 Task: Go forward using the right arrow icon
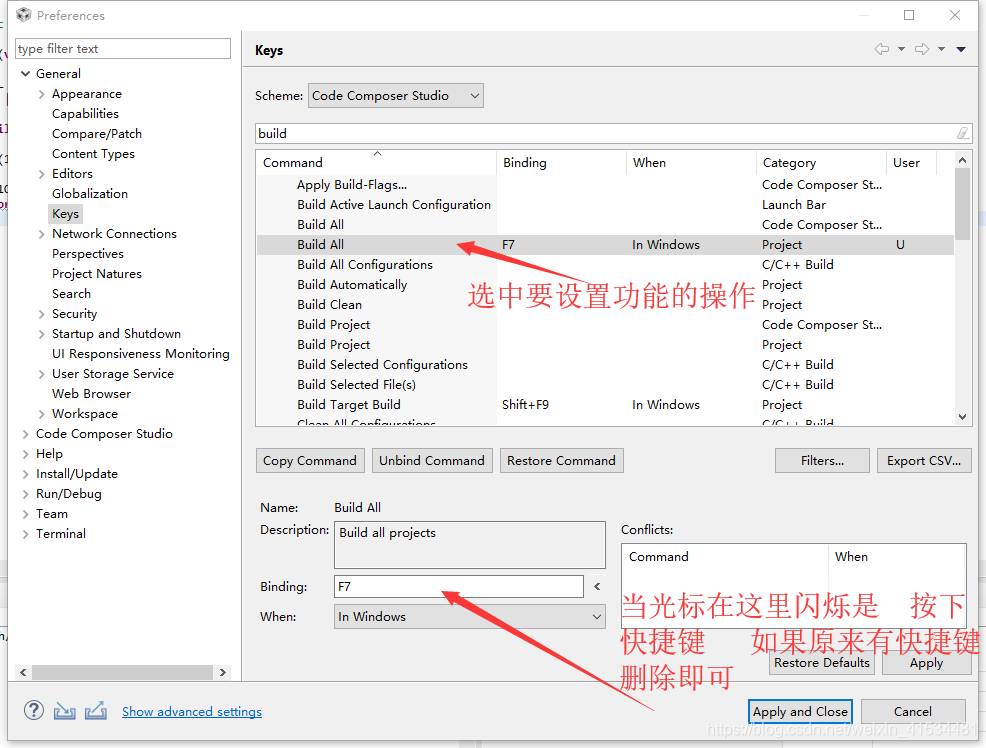point(922,49)
